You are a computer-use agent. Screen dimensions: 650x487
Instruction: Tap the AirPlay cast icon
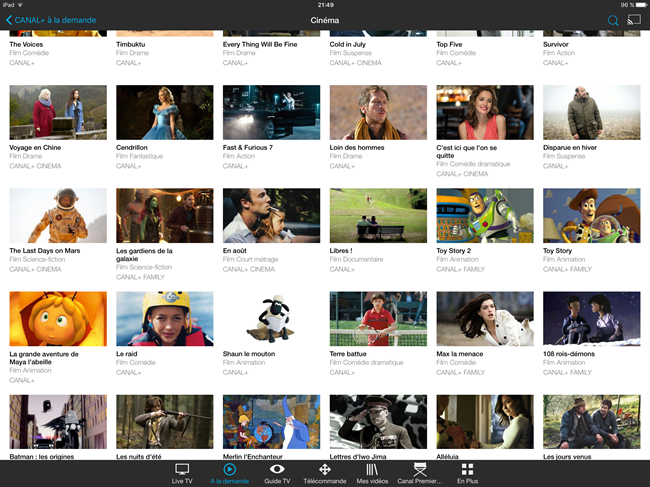(x=634, y=20)
